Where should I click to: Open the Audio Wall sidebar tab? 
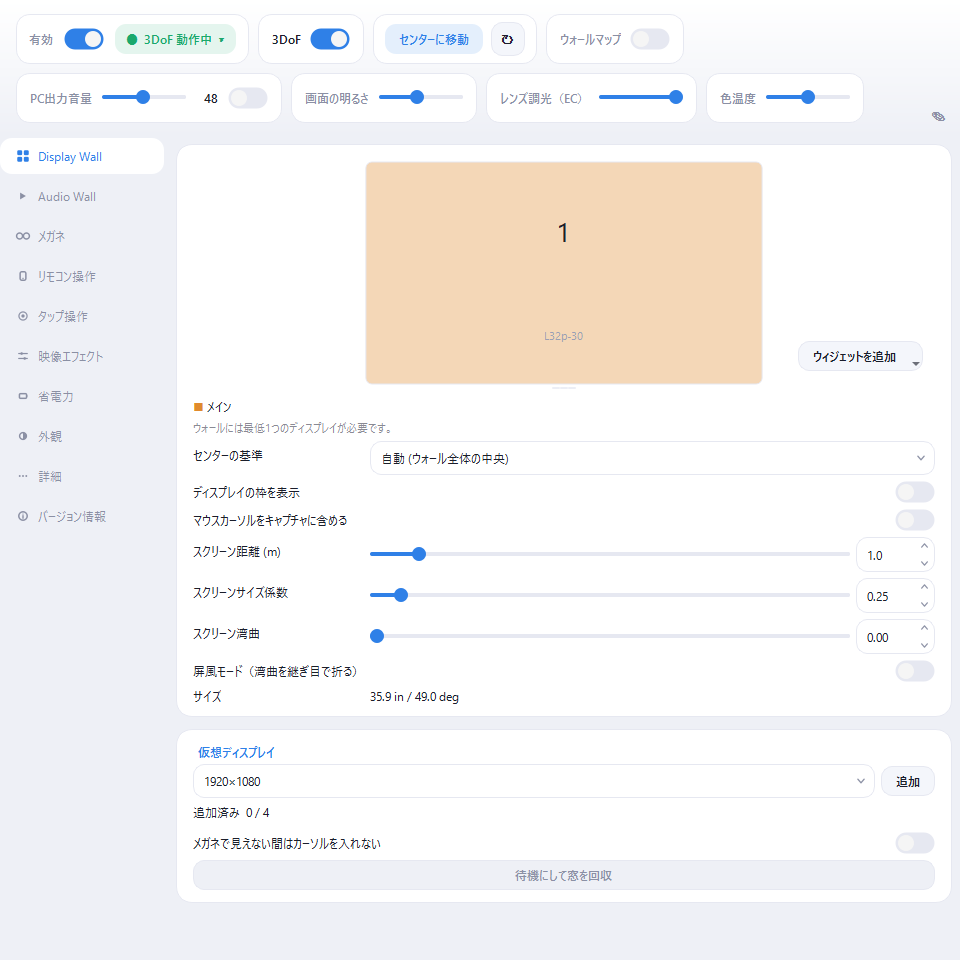(82, 196)
